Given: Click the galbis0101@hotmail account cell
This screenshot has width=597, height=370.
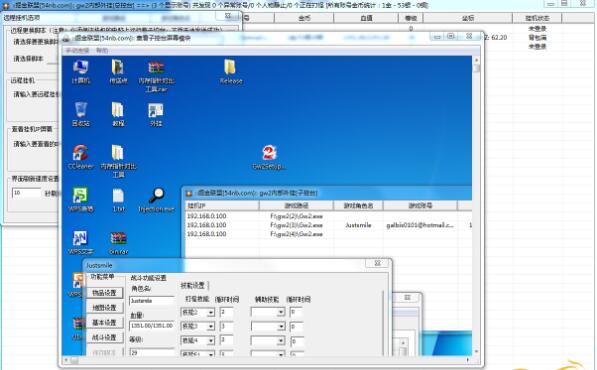Looking at the screenshot, I should click(420, 225).
